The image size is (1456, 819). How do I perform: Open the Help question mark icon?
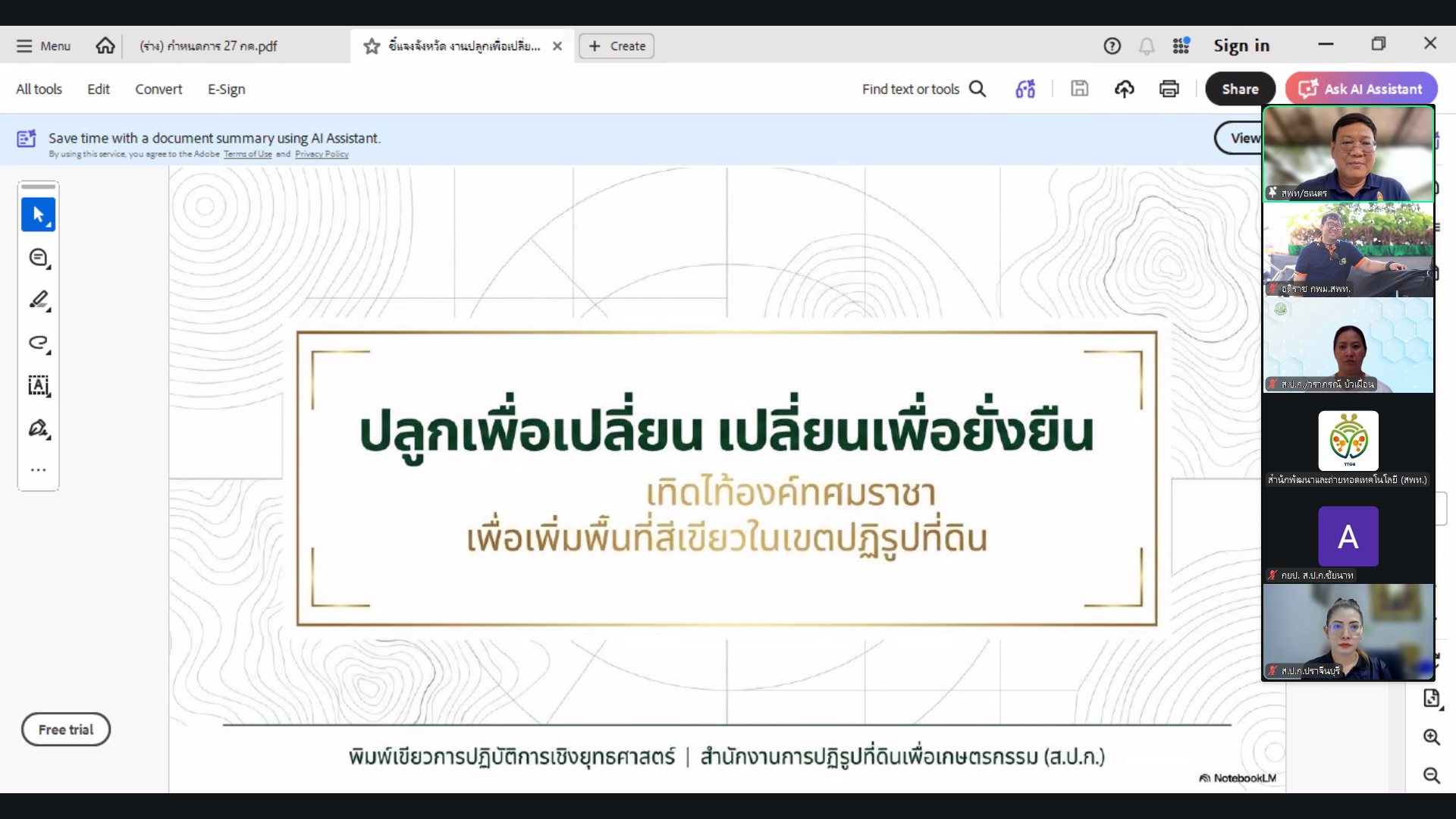[x=1112, y=46]
